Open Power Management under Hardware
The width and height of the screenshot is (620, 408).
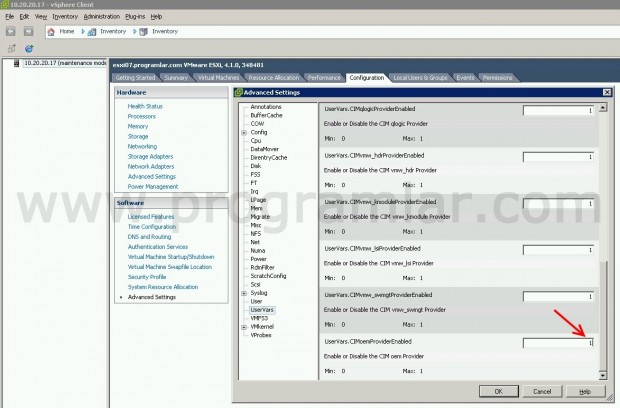tap(153, 187)
